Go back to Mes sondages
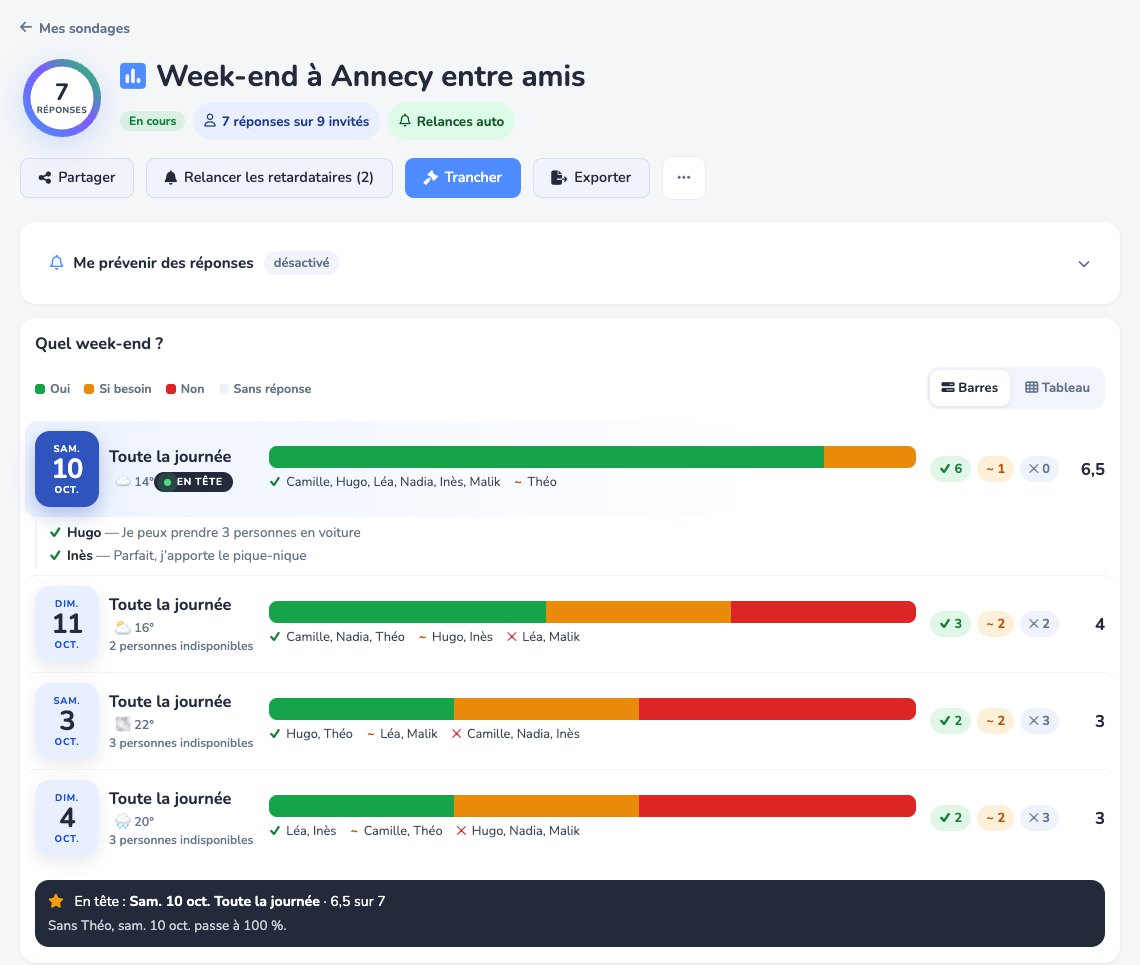This screenshot has height=965, width=1140. [x=74, y=28]
